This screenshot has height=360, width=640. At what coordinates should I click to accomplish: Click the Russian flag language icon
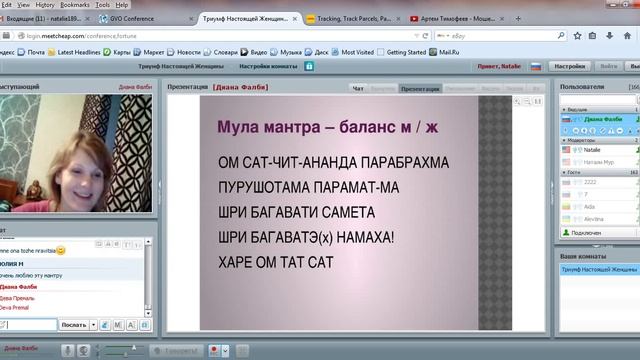[536, 67]
